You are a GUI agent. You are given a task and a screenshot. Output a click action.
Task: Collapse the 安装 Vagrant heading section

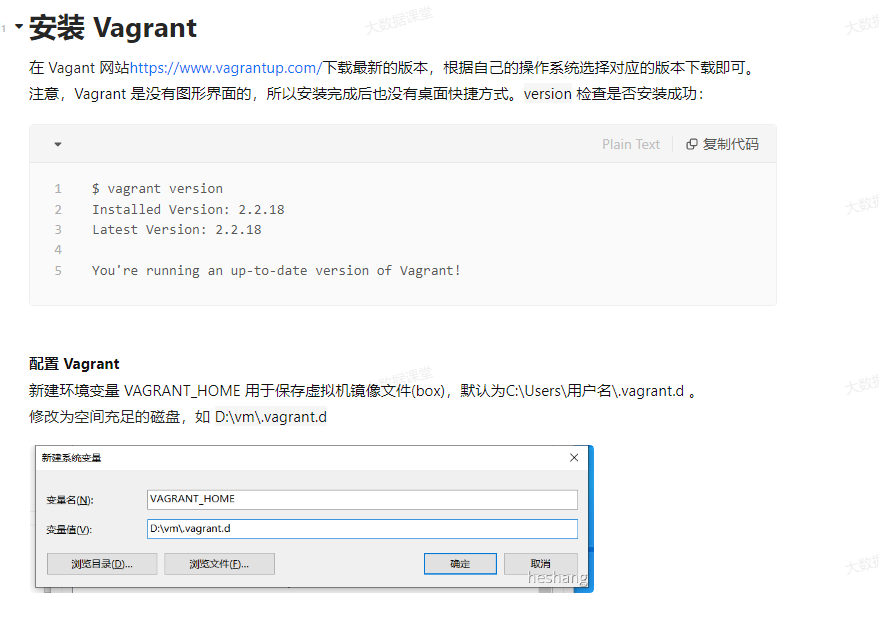pyautogui.click(x=18, y=26)
